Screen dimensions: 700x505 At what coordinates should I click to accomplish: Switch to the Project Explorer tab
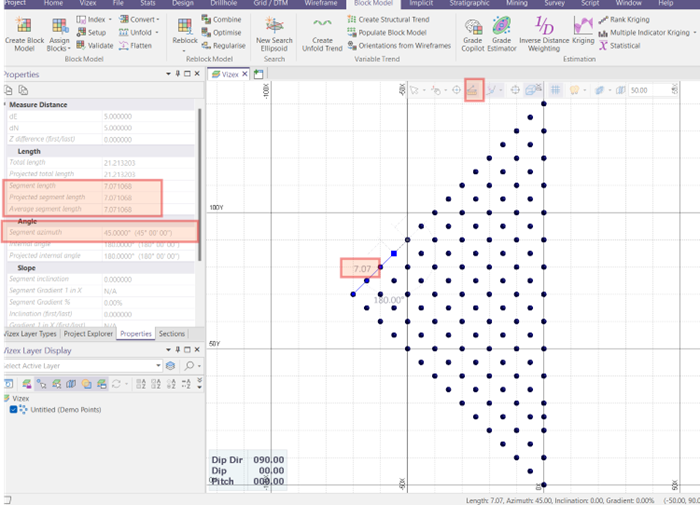[88, 334]
